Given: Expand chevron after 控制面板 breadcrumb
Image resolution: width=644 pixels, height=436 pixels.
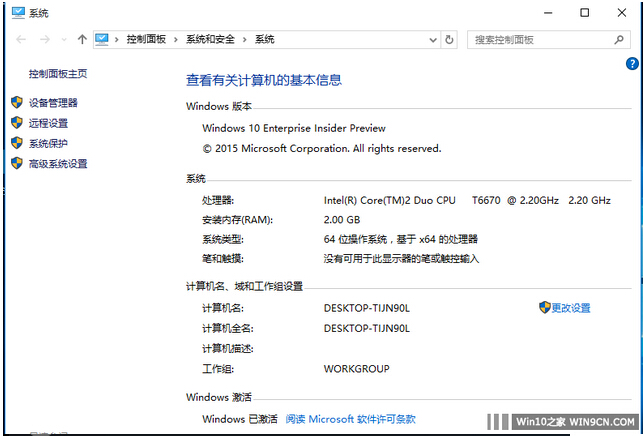Looking at the screenshot, I should (x=176, y=40).
